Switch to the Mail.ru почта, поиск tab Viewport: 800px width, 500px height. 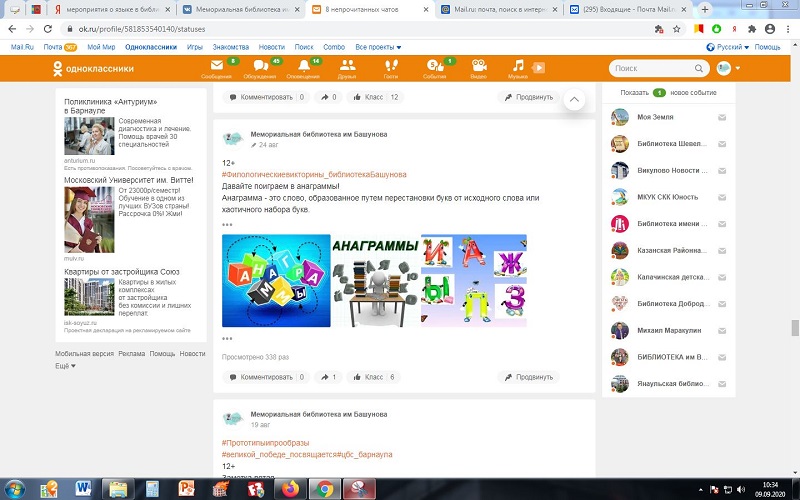[499, 10]
